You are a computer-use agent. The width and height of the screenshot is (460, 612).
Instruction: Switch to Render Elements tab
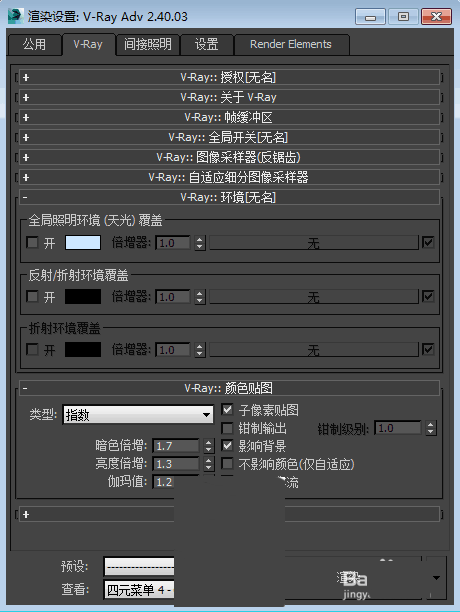(x=291, y=45)
